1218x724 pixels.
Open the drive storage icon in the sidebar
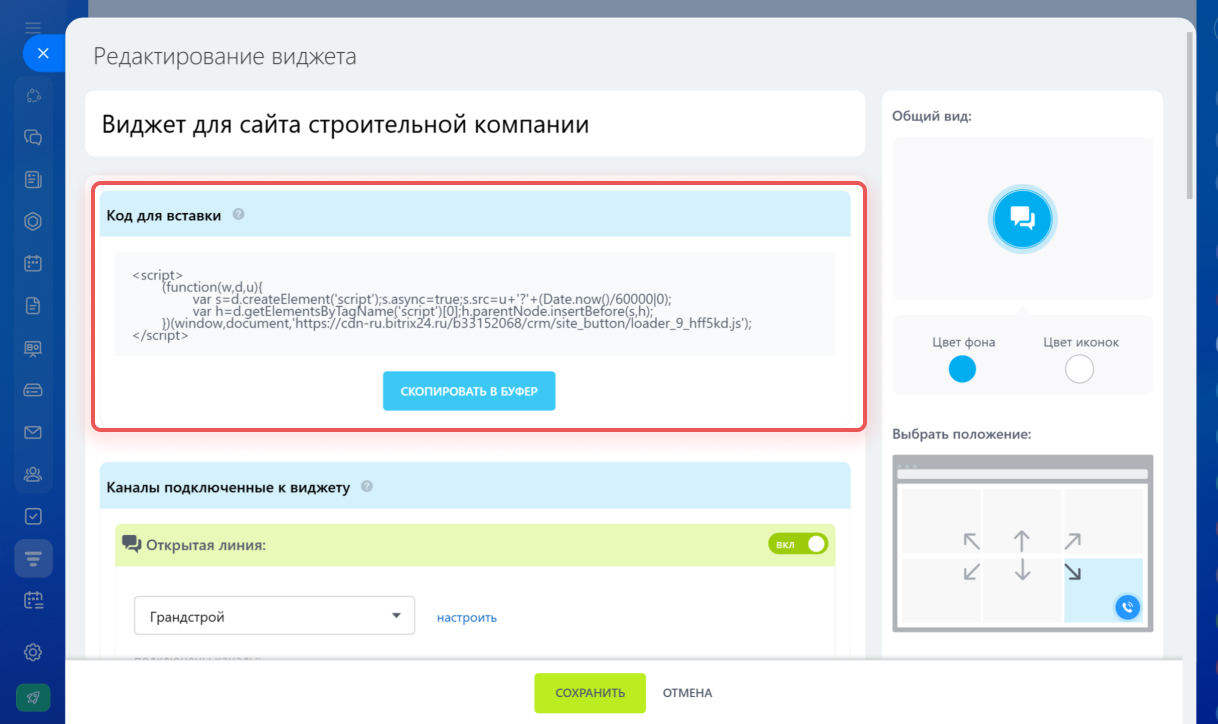(33, 390)
